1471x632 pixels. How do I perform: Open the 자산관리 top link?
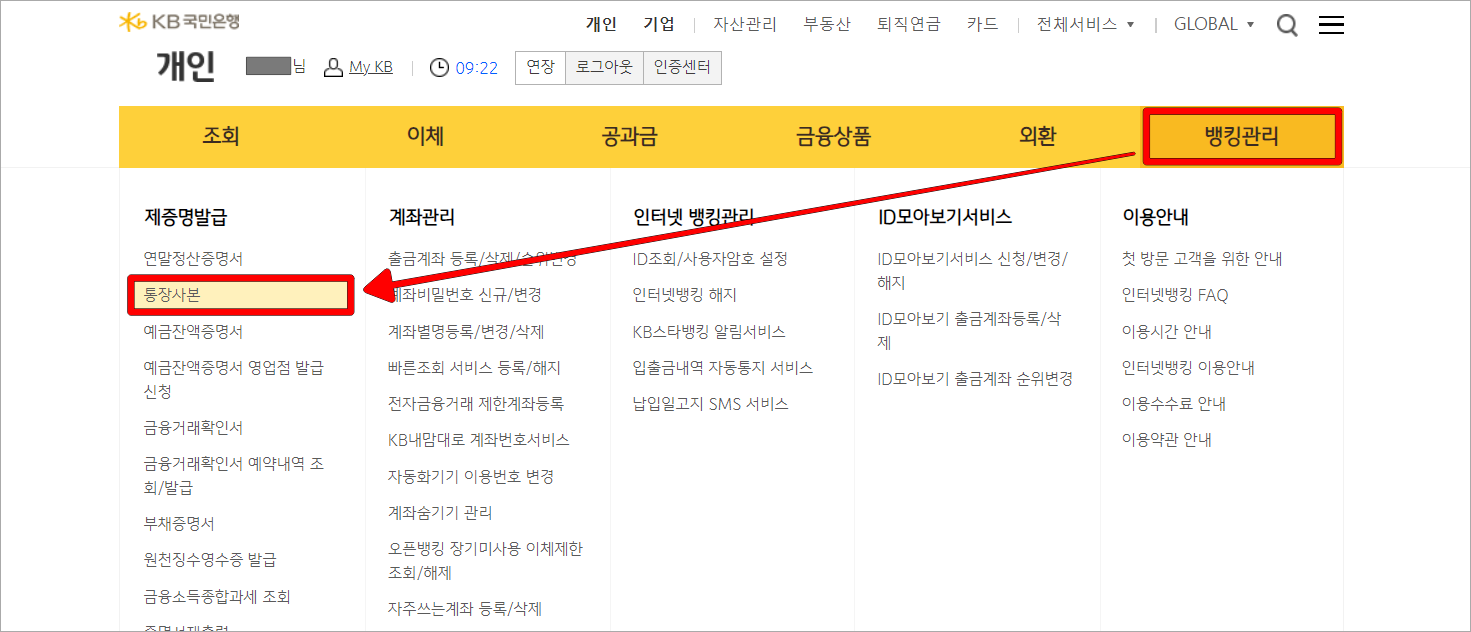coord(745,24)
